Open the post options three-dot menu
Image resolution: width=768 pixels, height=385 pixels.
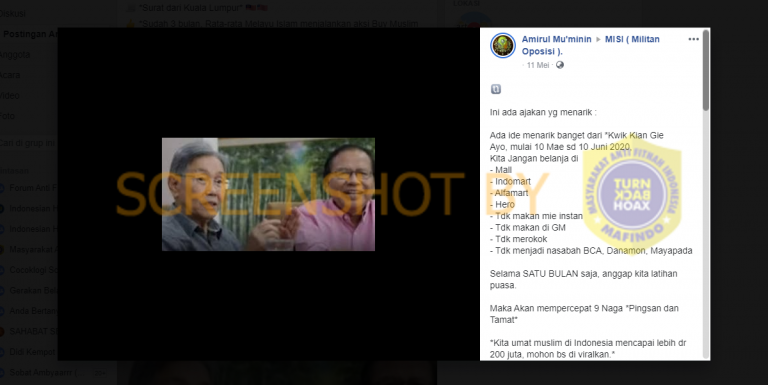tap(693, 39)
